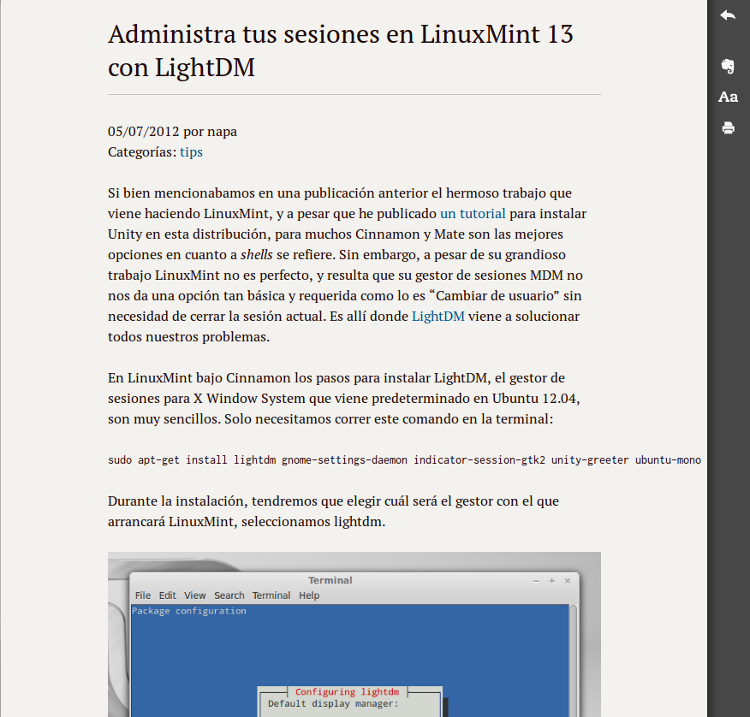
Task: Click the Terminal screenshot image
Action: [354, 634]
